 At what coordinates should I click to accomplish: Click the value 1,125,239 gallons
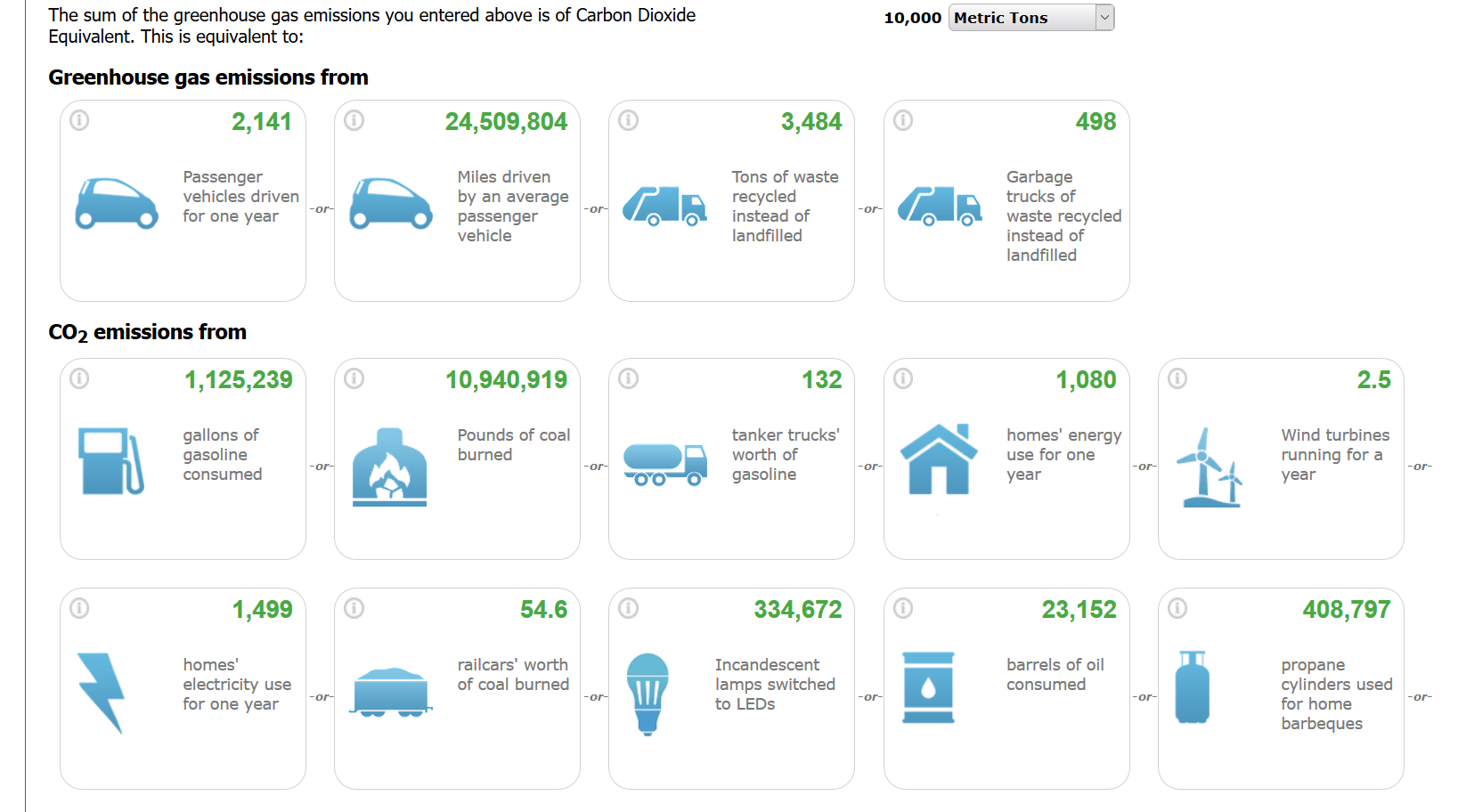pos(239,380)
